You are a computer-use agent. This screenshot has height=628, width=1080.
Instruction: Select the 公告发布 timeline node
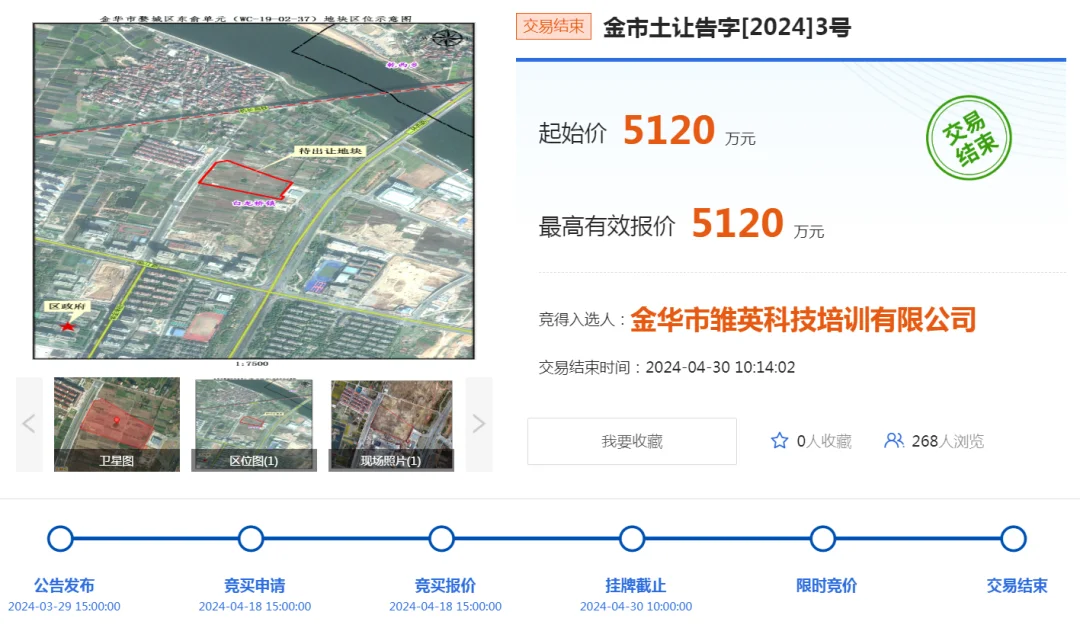(60, 538)
